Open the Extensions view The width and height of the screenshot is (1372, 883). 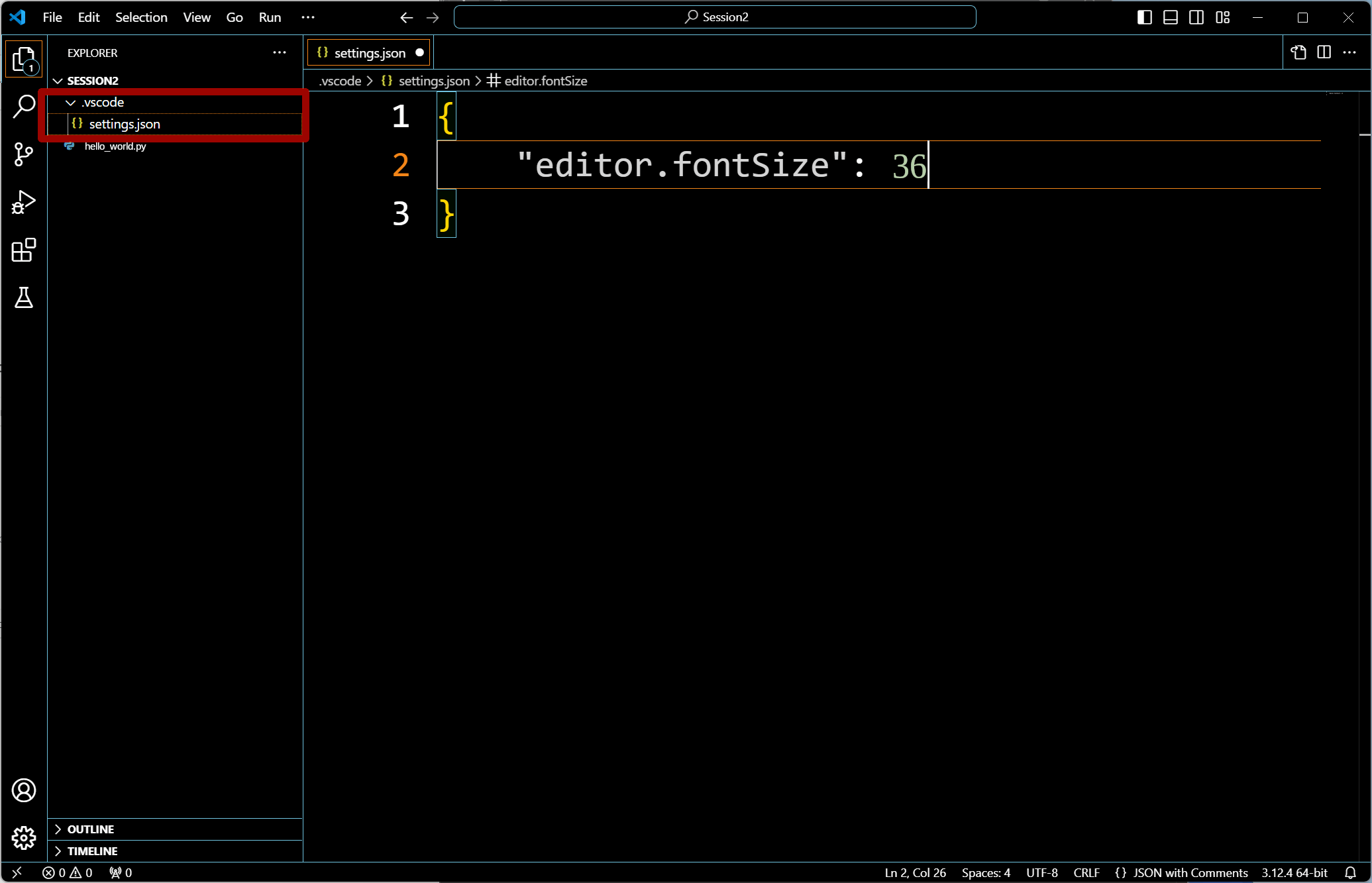pos(24,250)
